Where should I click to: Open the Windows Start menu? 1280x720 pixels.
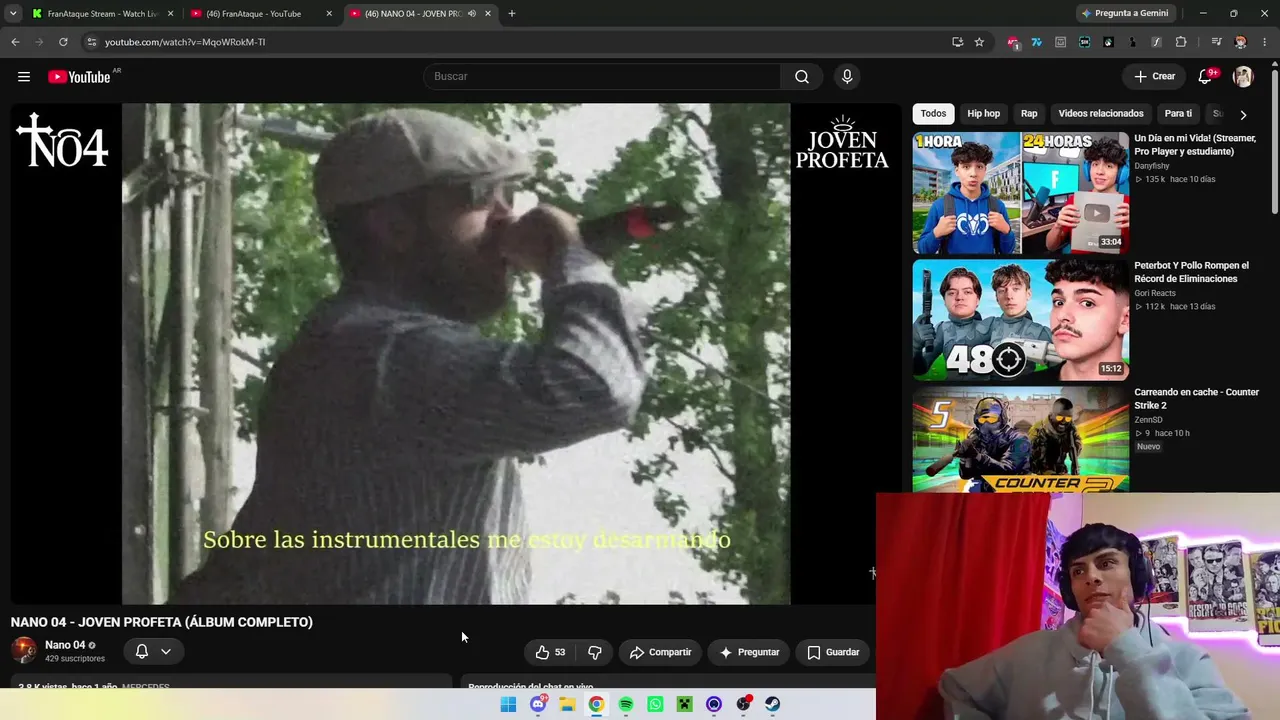508,704
